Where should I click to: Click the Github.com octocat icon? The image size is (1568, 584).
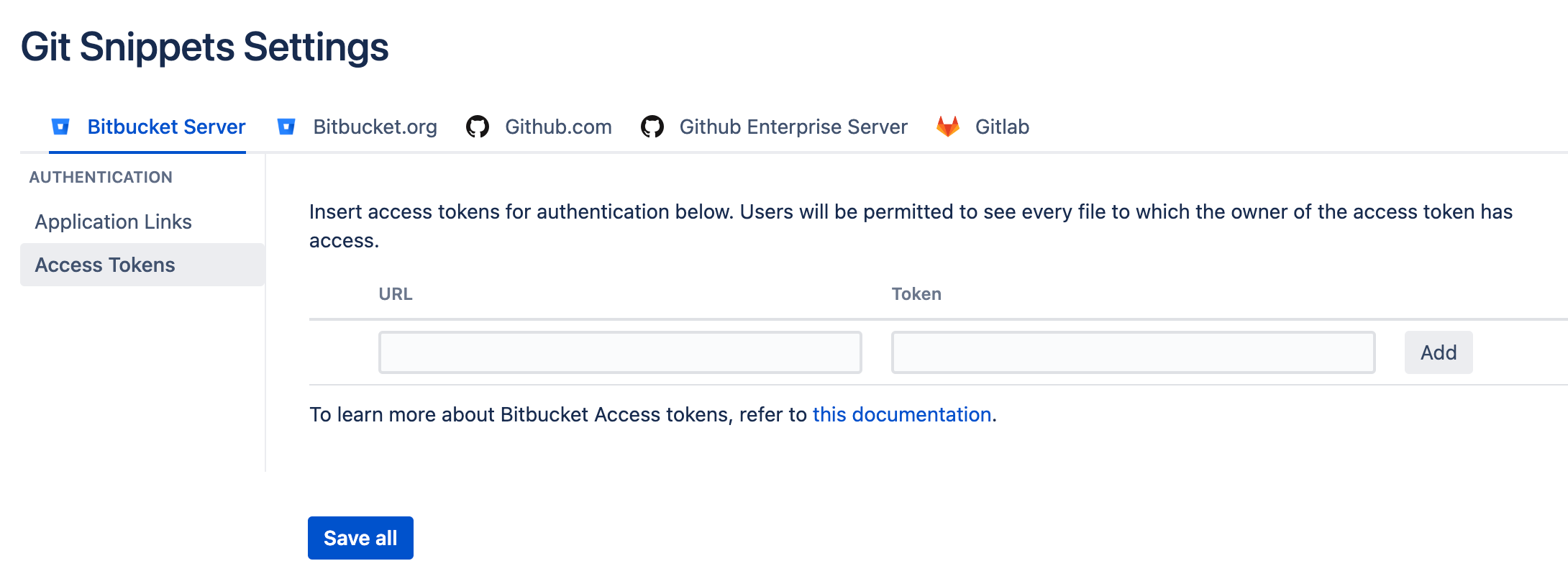[x=478, y=127]
